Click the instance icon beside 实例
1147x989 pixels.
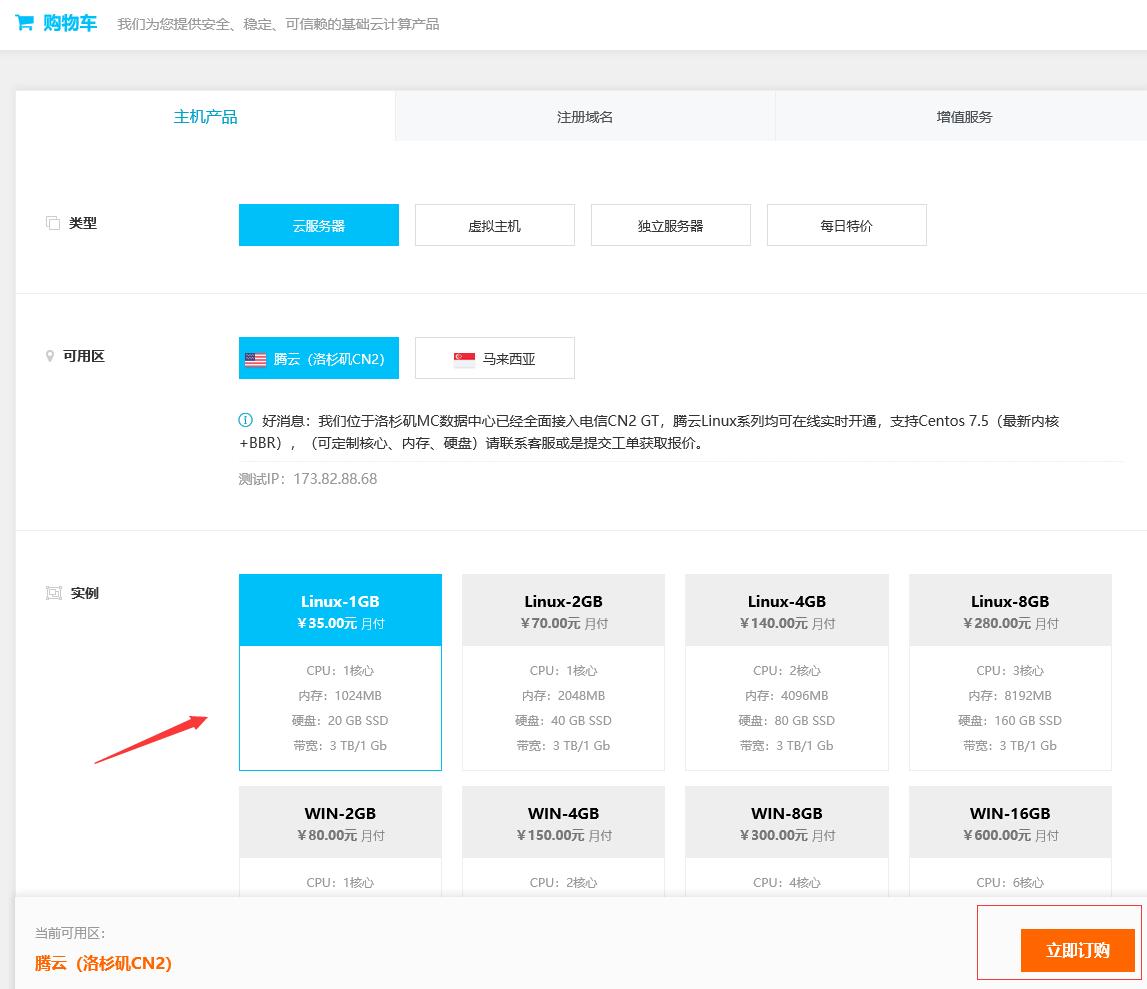54,592
